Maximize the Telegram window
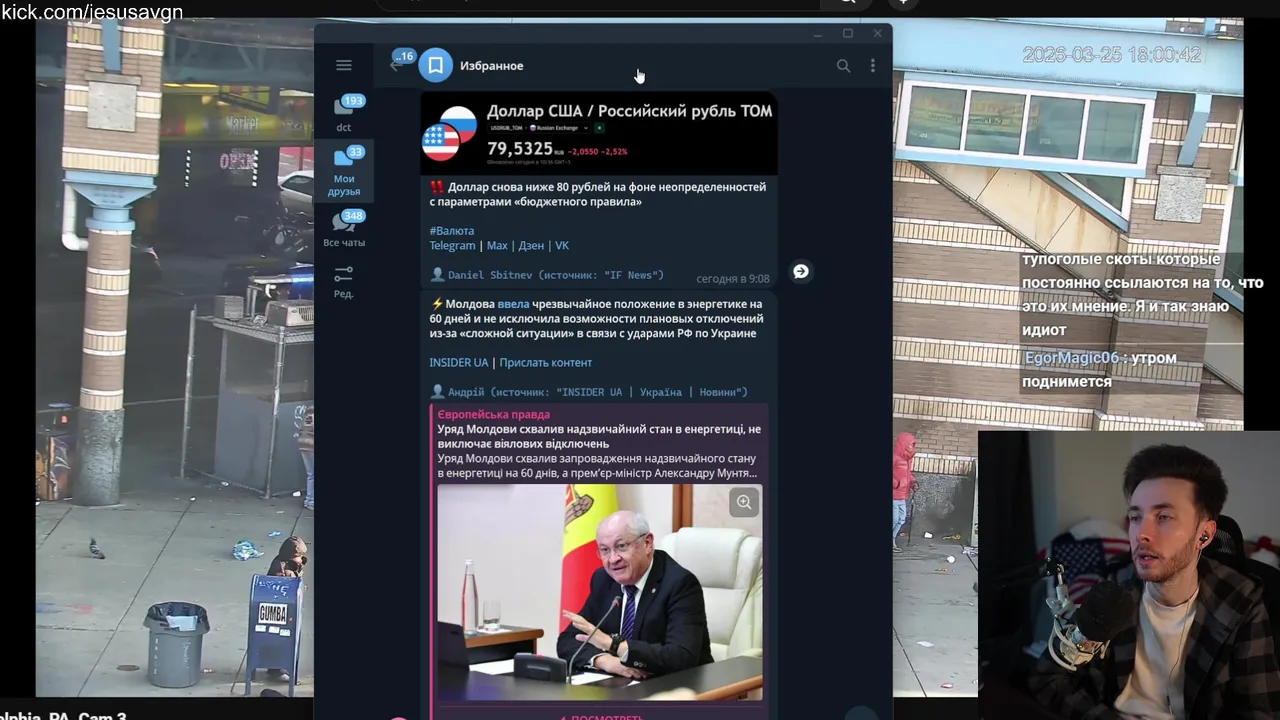 pos(847,34)
